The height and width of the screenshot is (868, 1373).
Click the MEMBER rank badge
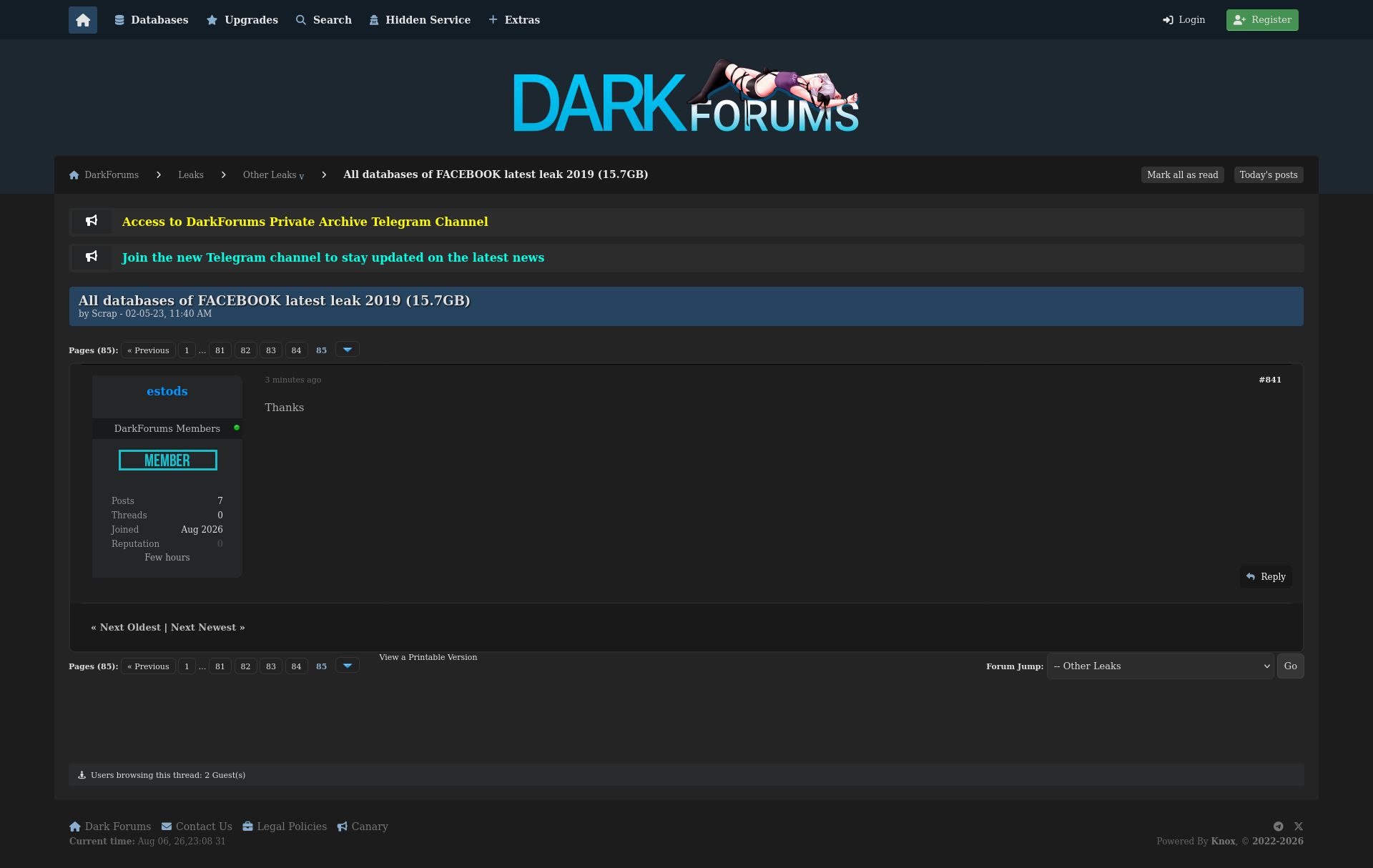click(x=168, y=460)
